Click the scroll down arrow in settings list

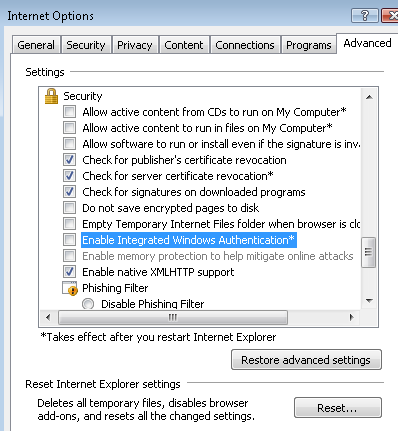coord(369,301)
